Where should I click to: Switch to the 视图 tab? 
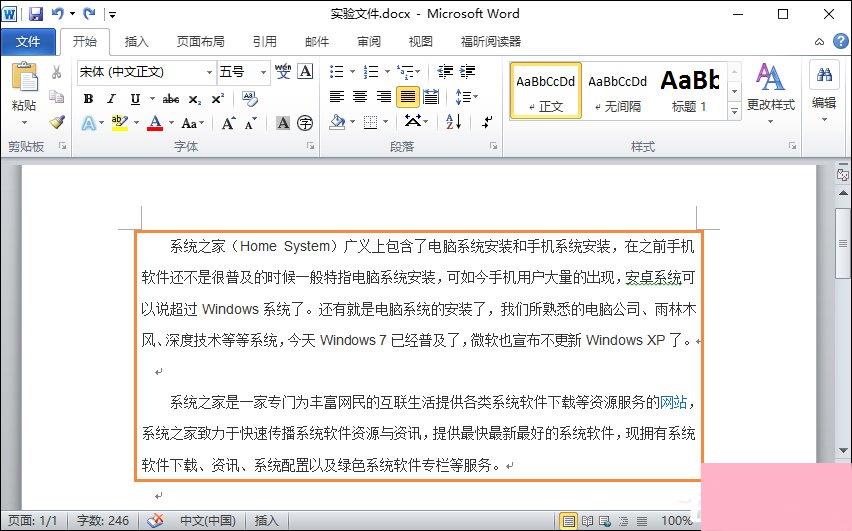[x=421, y=42]
